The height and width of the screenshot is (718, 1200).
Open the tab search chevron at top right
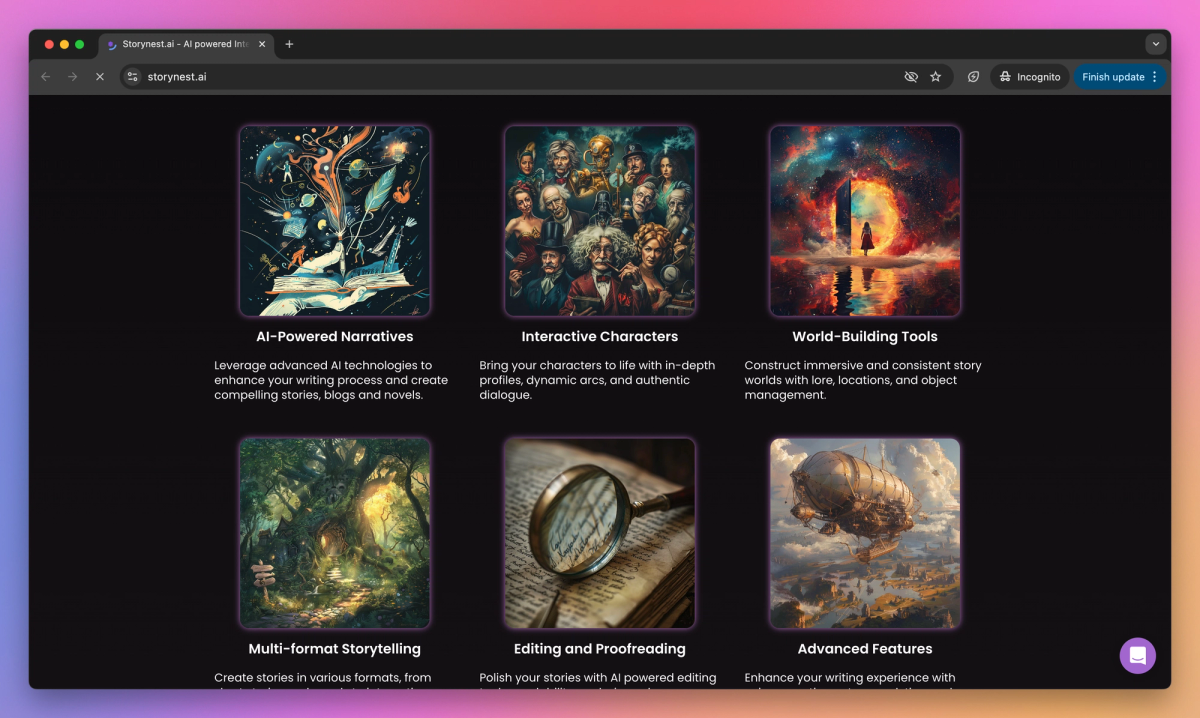(x=1155, y=44)
